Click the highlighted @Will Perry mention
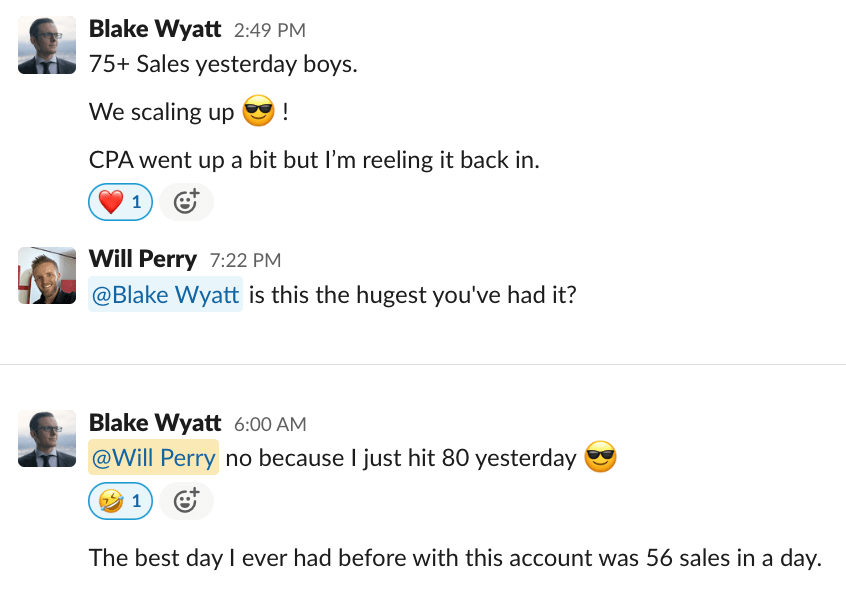This screenshot has height=590, width=846. coord(154,458)
